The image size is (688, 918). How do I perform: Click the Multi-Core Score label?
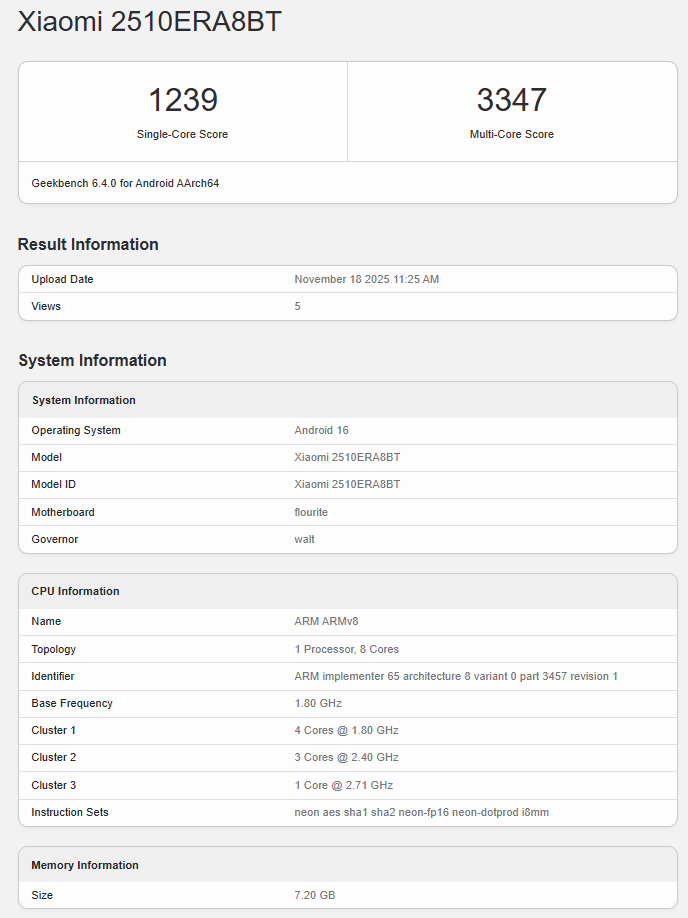tap(511, 134)
